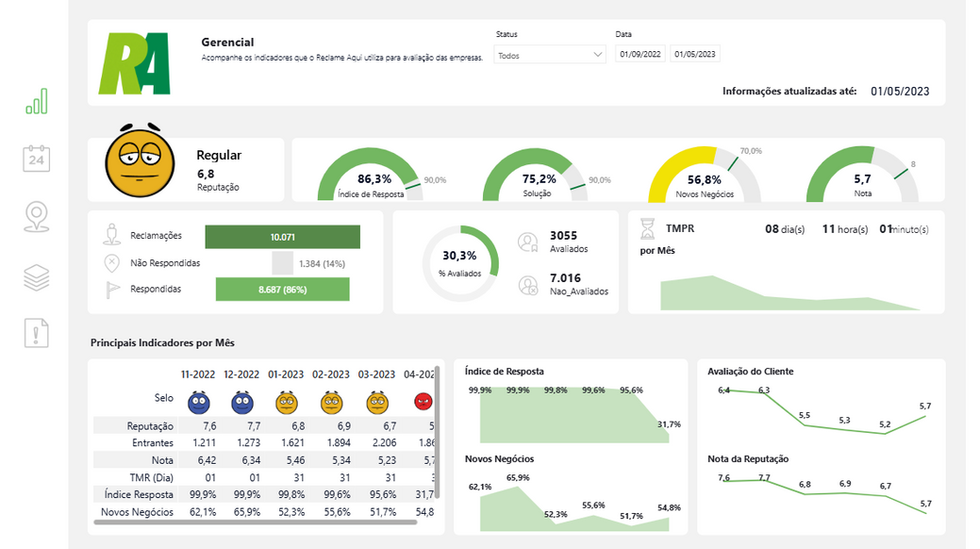Click the 12-2022 column header
Image resolution: width=980 pixels, height=549 pixels.
point(241,374)
